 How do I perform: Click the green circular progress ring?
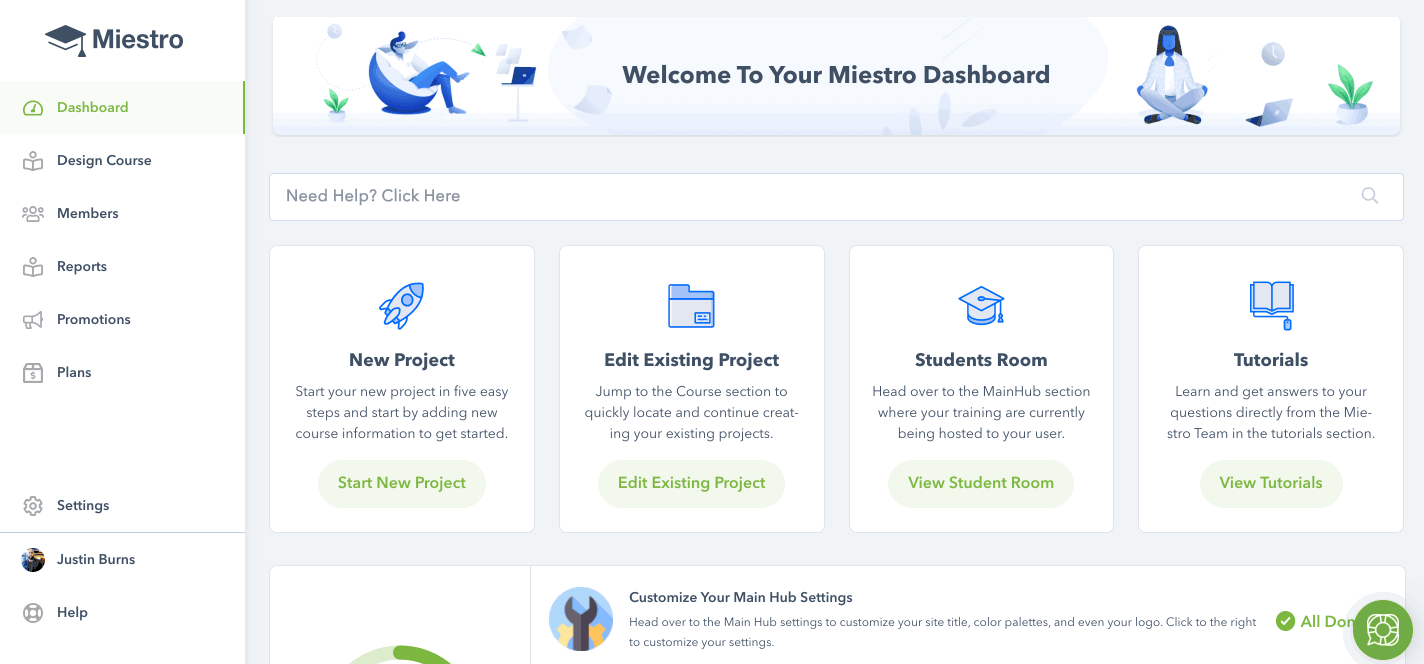pos(400,655)
